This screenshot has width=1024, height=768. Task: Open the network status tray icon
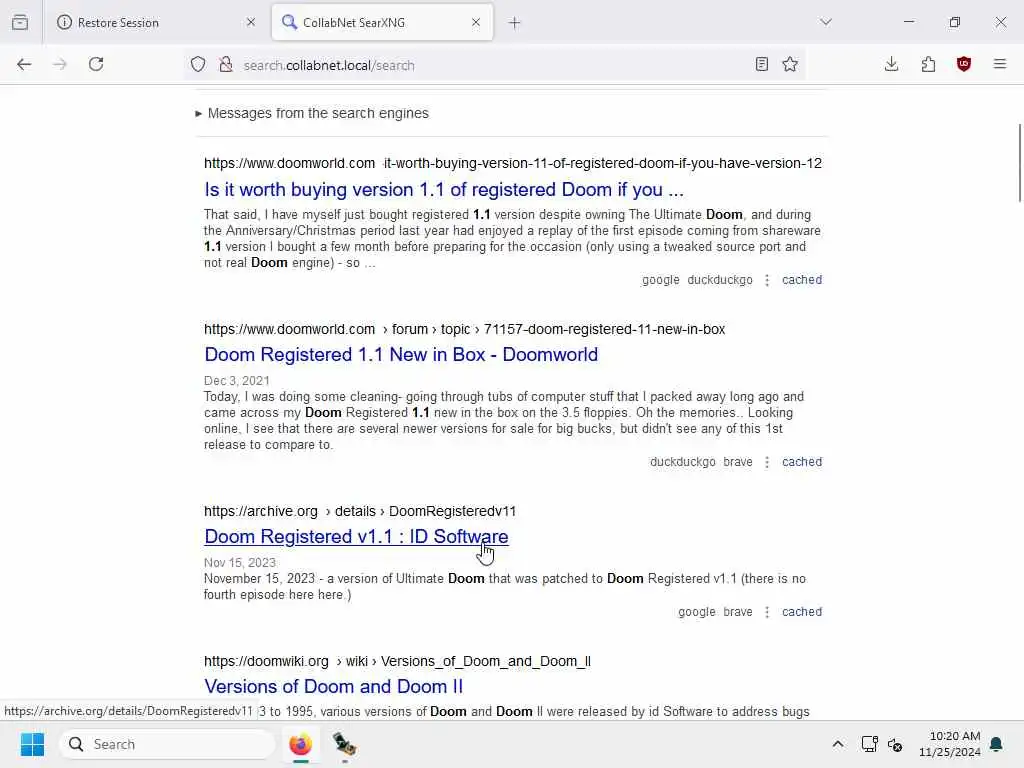pos(869,744)
